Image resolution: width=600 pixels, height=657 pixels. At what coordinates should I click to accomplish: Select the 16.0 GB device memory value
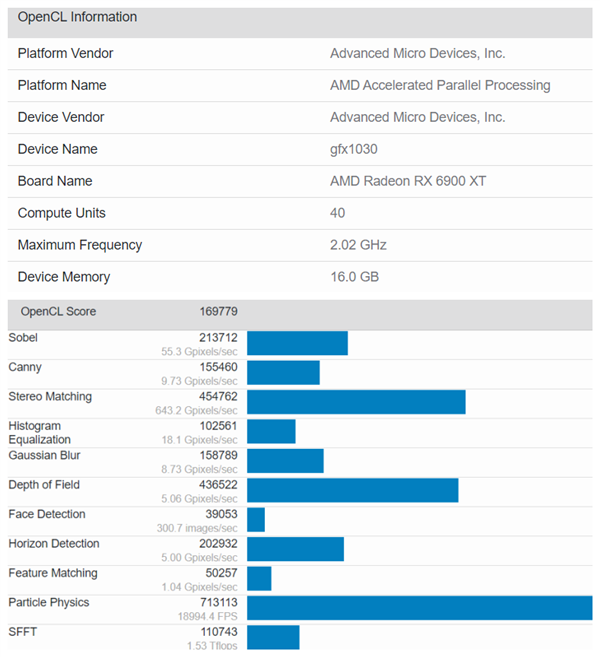pos(354,277)
